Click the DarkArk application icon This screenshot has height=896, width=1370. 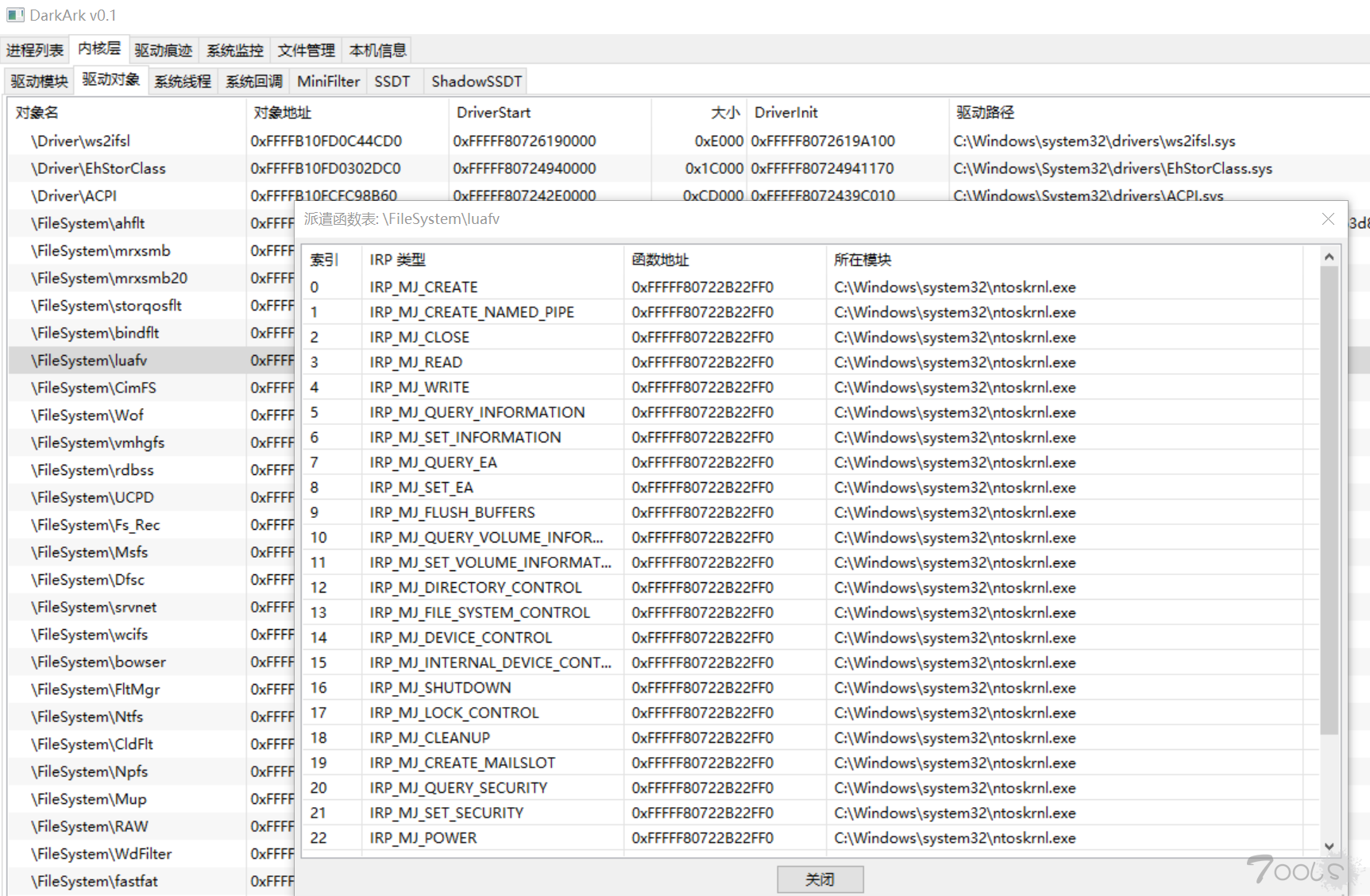(x=14, y=14)
